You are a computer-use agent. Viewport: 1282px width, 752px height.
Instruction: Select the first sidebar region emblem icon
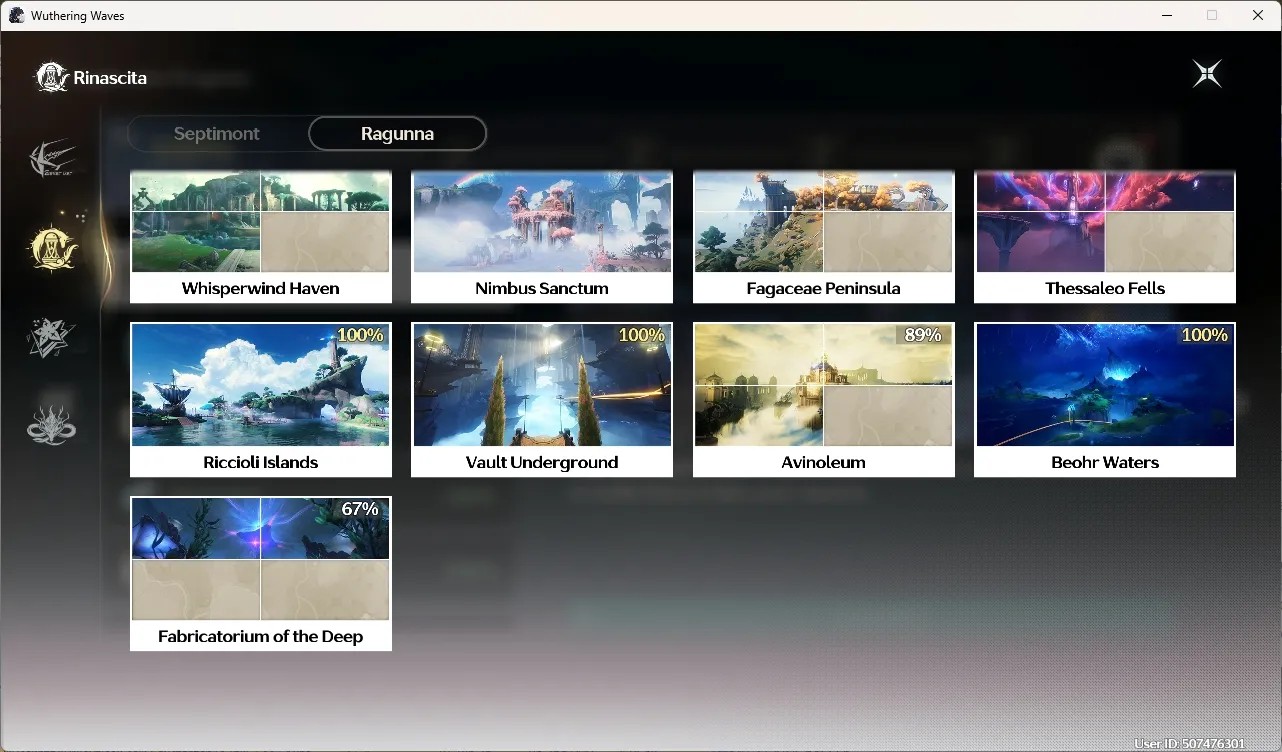coord(52,159)
